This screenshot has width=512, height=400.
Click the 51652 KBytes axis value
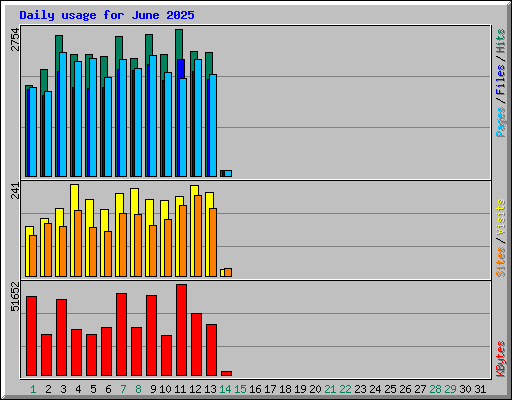coord(15,297)
